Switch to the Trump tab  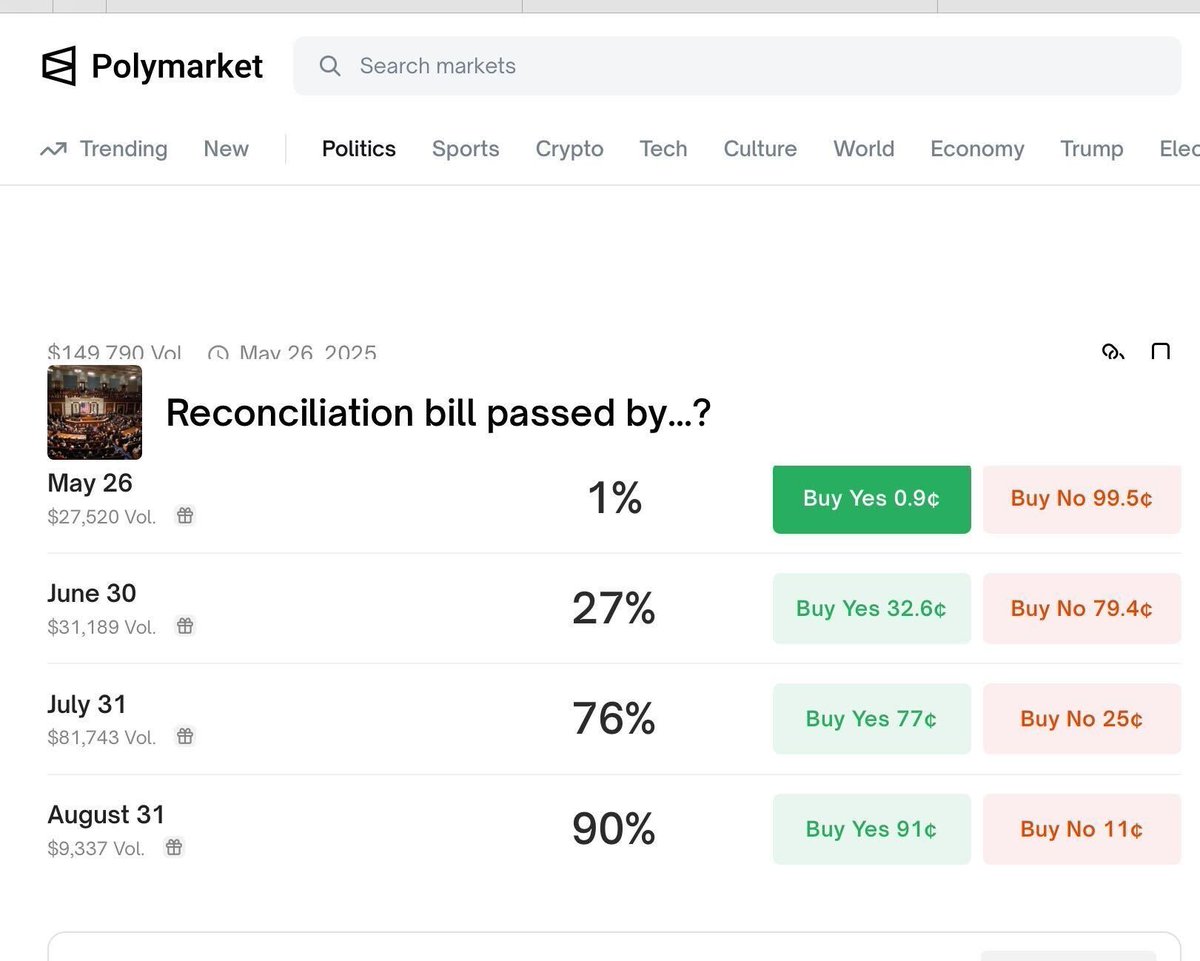1091,149
